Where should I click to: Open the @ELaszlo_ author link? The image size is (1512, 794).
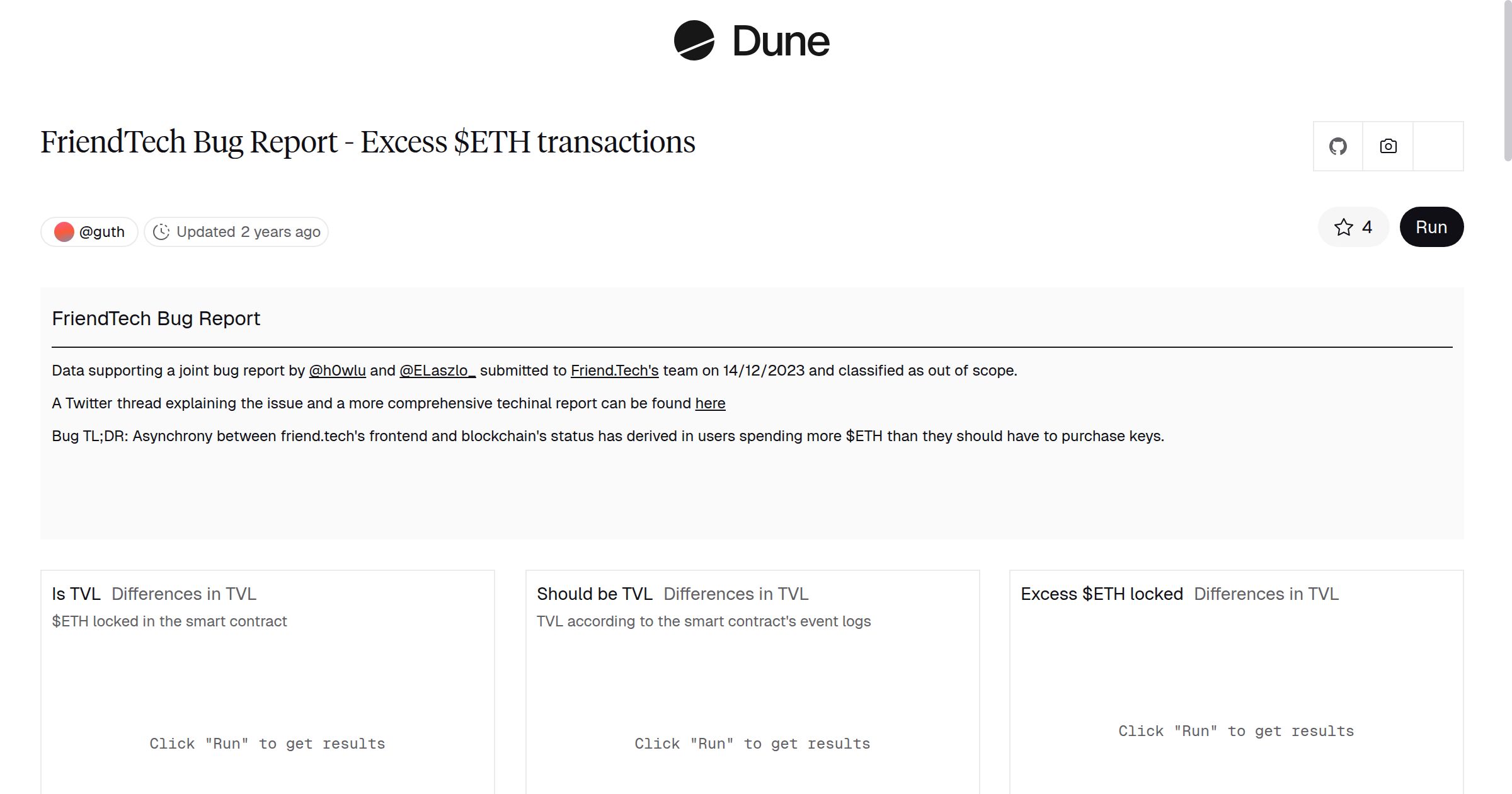point(437,371)
